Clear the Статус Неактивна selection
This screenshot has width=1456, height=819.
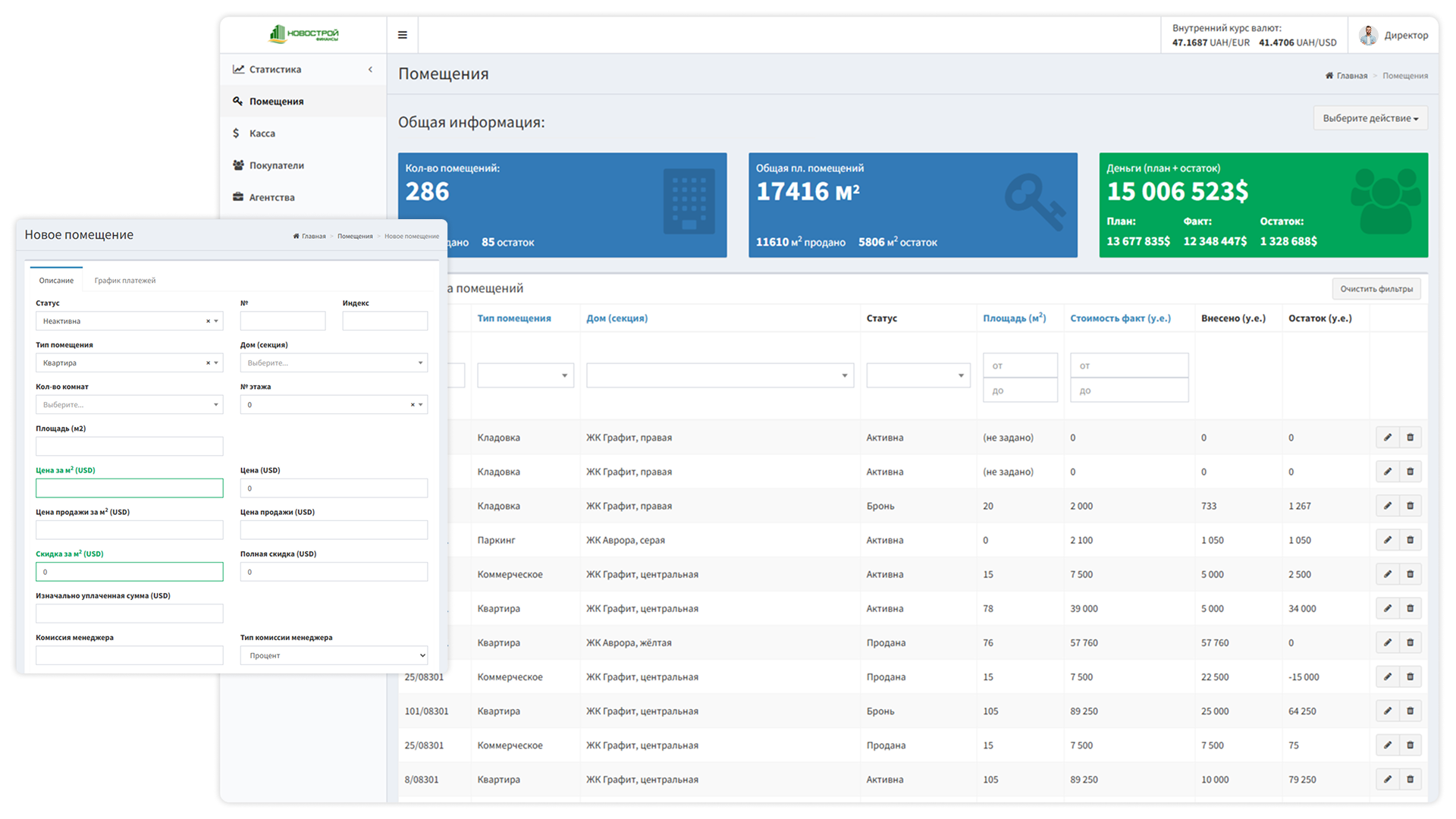[208, 322]
